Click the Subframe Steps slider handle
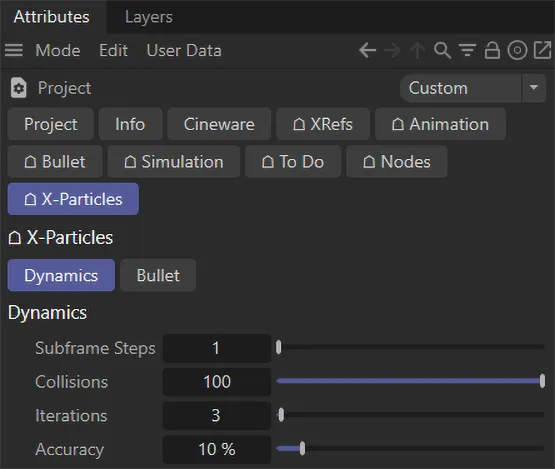The image size is (555, 469). coord(279,347)
